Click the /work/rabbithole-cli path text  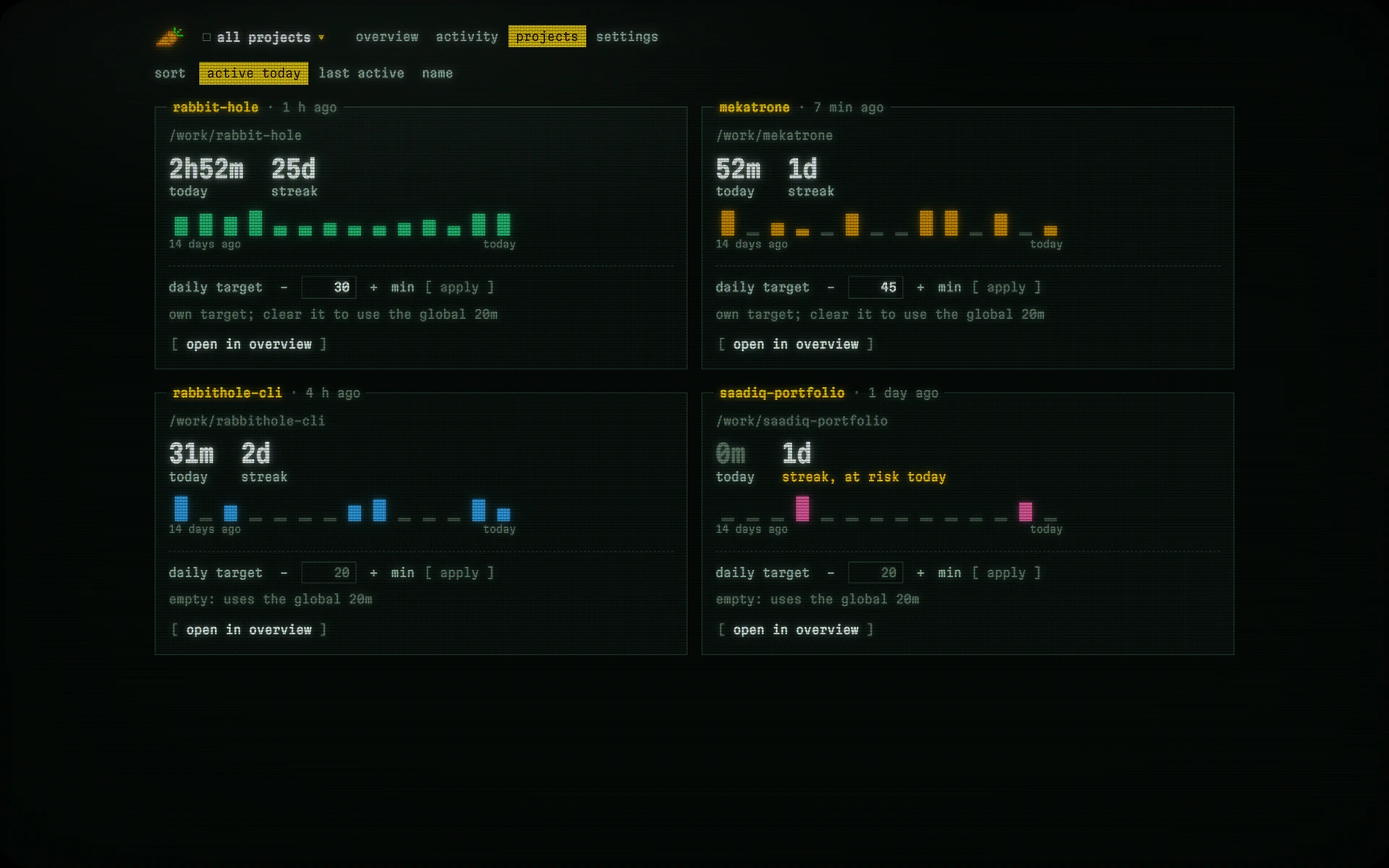247,421
